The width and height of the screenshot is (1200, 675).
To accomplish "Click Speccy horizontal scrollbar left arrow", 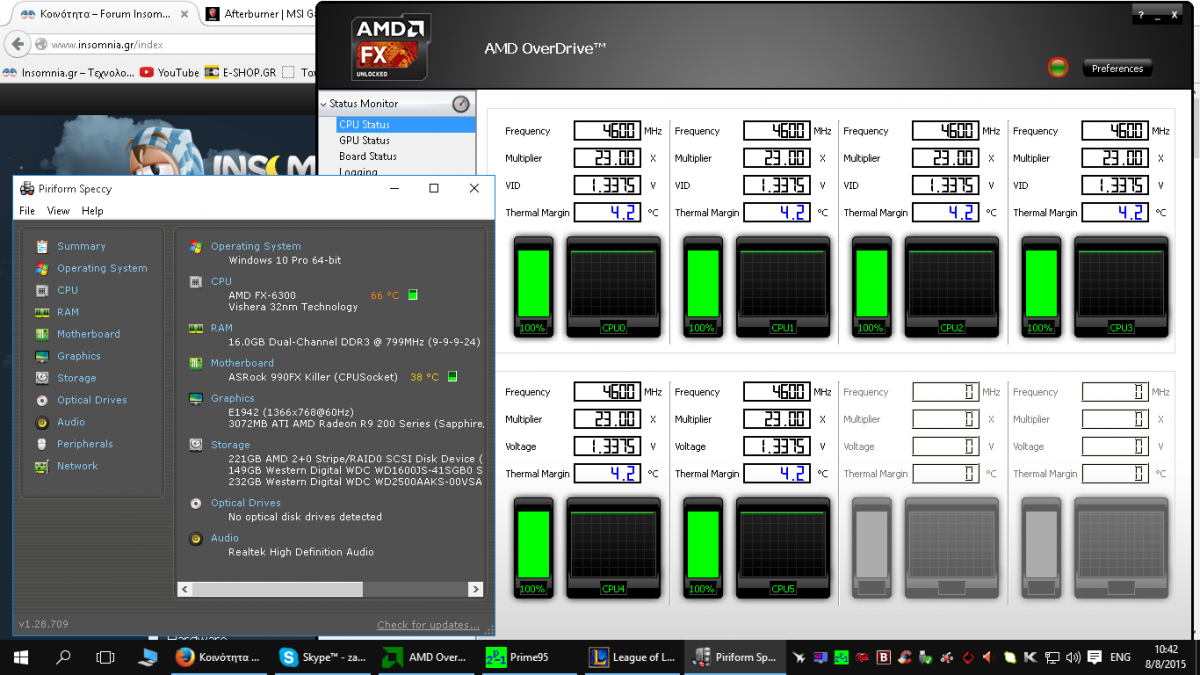I will point(183,590).
